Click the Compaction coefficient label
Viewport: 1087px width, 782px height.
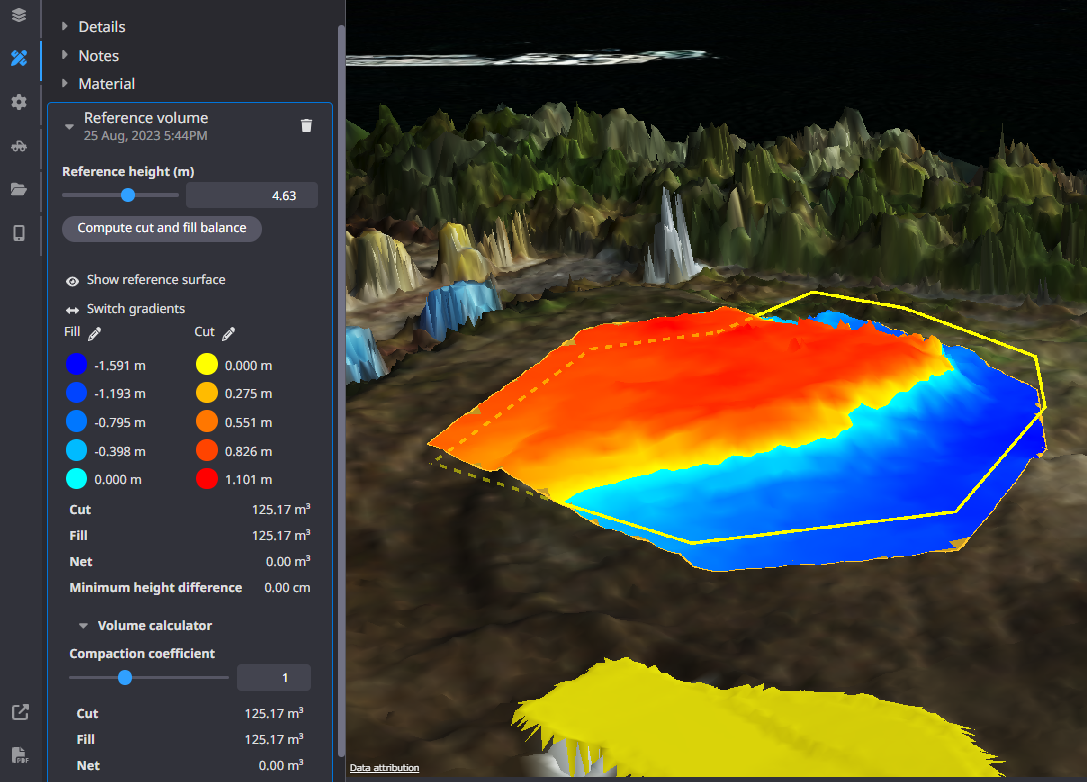tap(142, 654)
